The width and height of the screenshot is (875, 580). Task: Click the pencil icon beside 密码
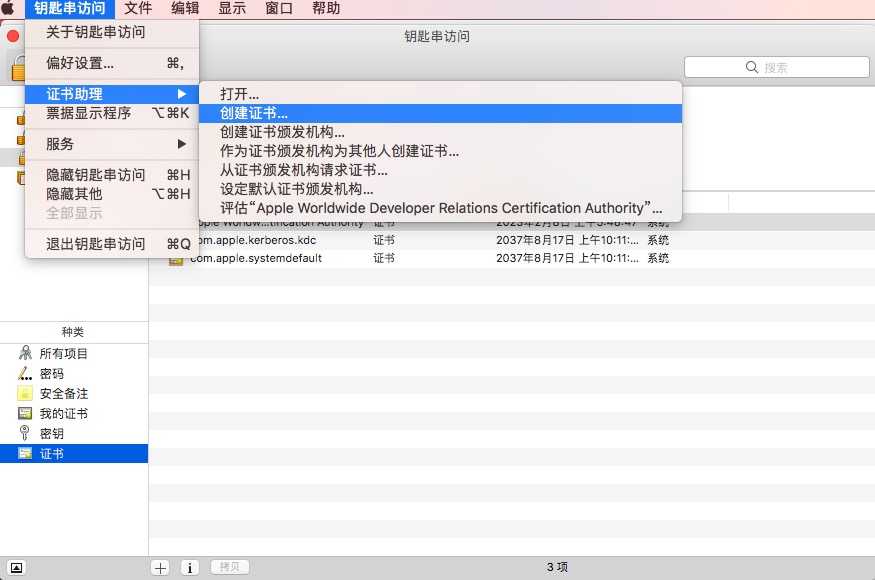click(25, 373)
